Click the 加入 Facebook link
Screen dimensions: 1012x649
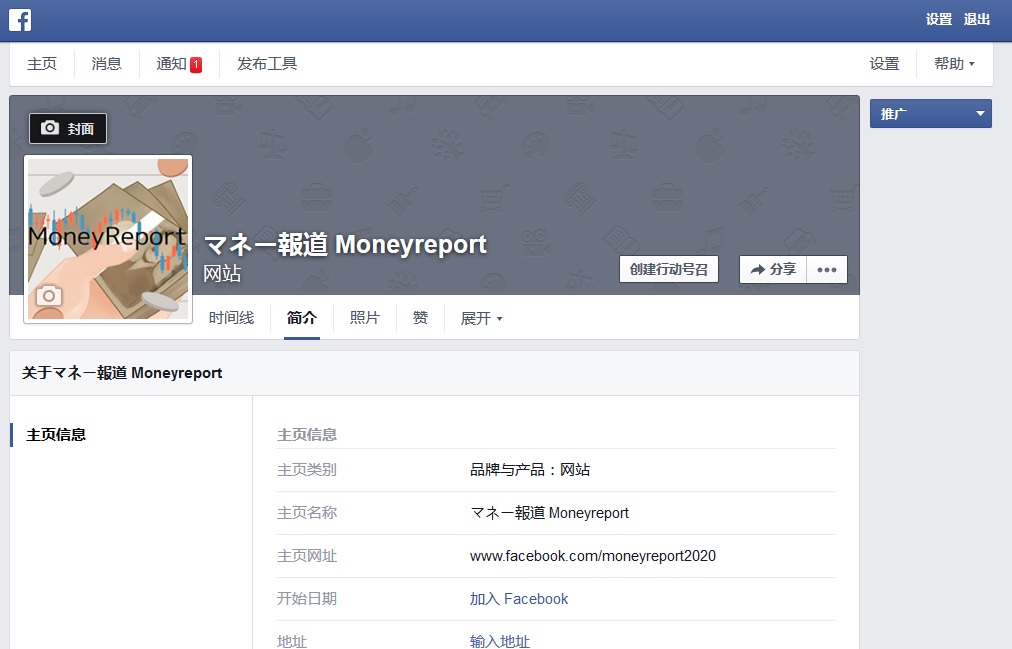519,599
